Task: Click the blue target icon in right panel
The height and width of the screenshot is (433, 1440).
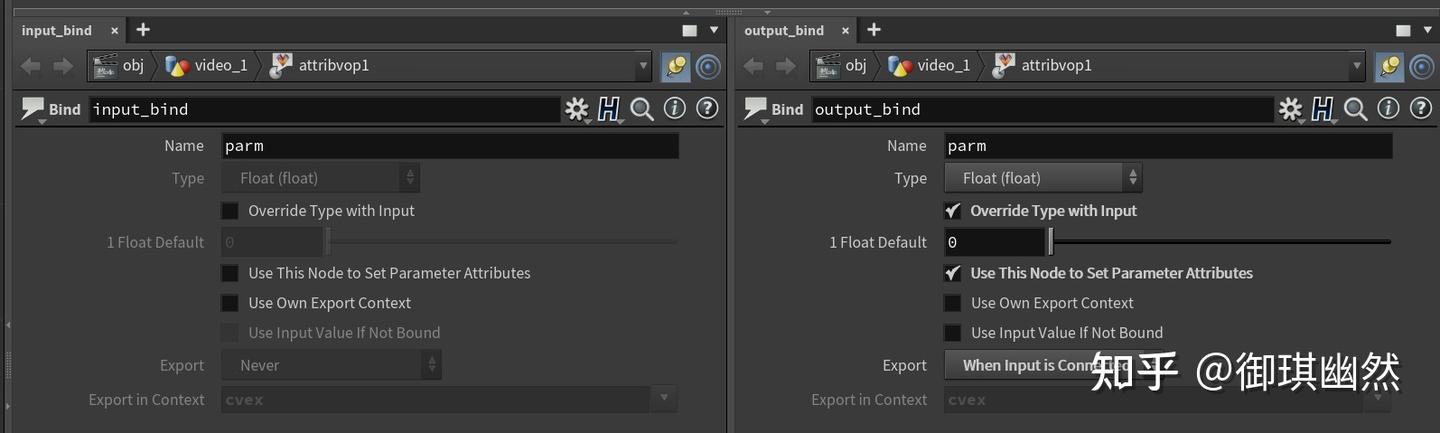Action: (1421, 66)
